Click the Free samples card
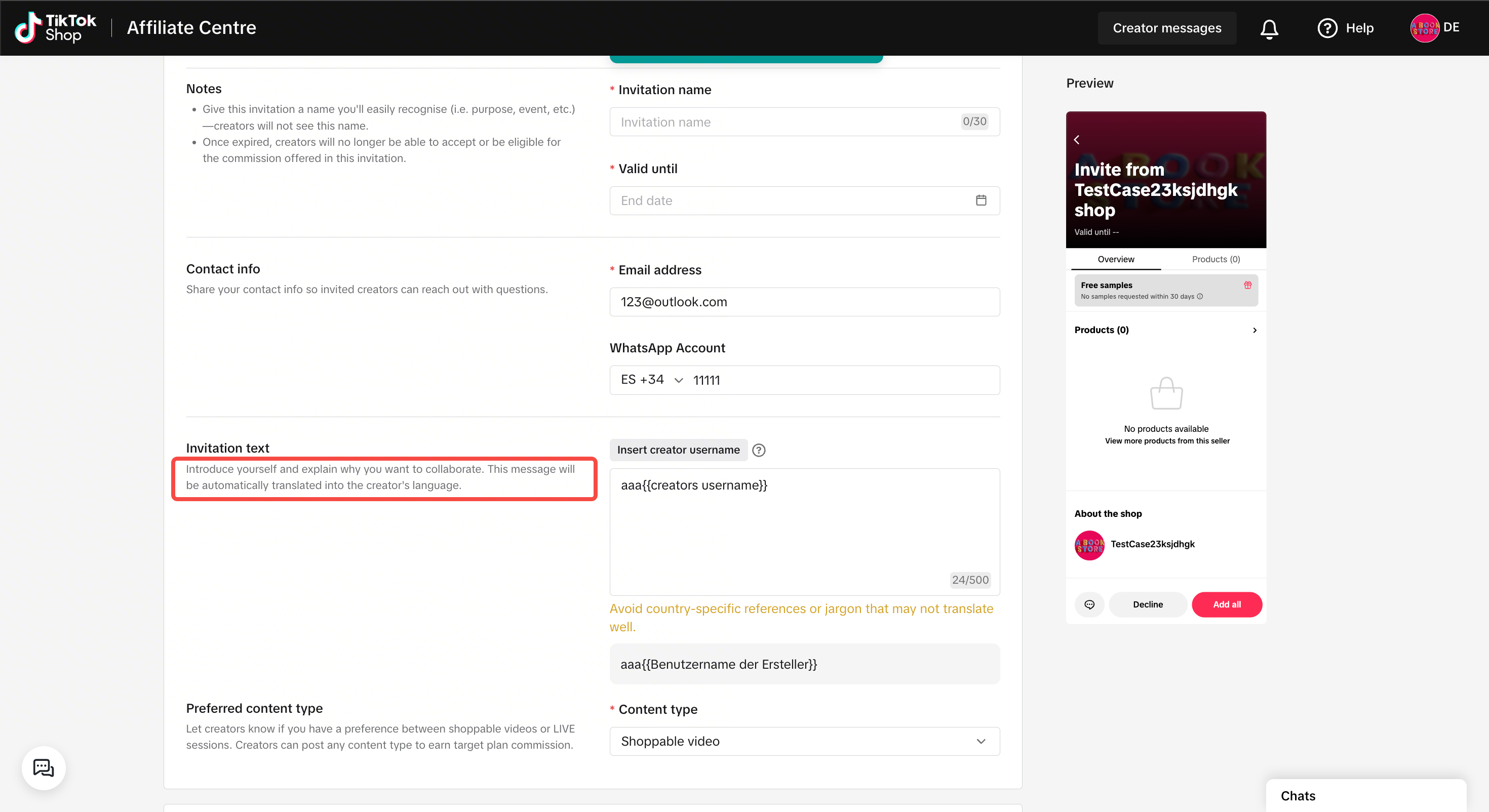Viewport: 1489px width, 812px height. (x=1166, y=290)
